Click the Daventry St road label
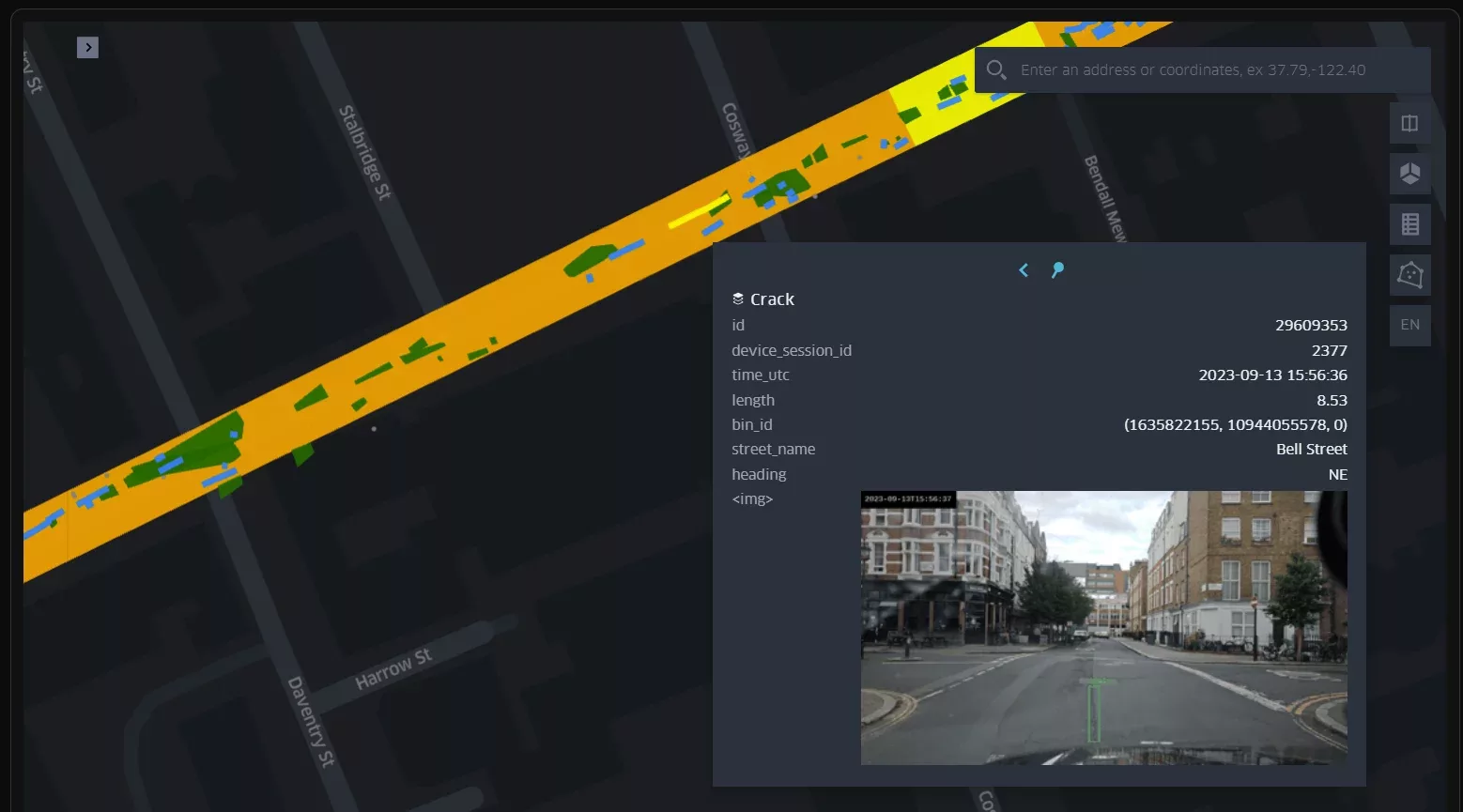Screen dimensions: 1463x812 pos(311,721)
